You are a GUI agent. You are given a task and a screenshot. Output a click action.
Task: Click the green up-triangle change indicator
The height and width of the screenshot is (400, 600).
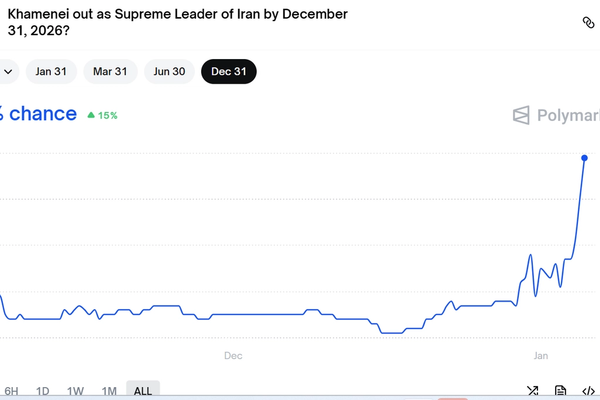92,115
